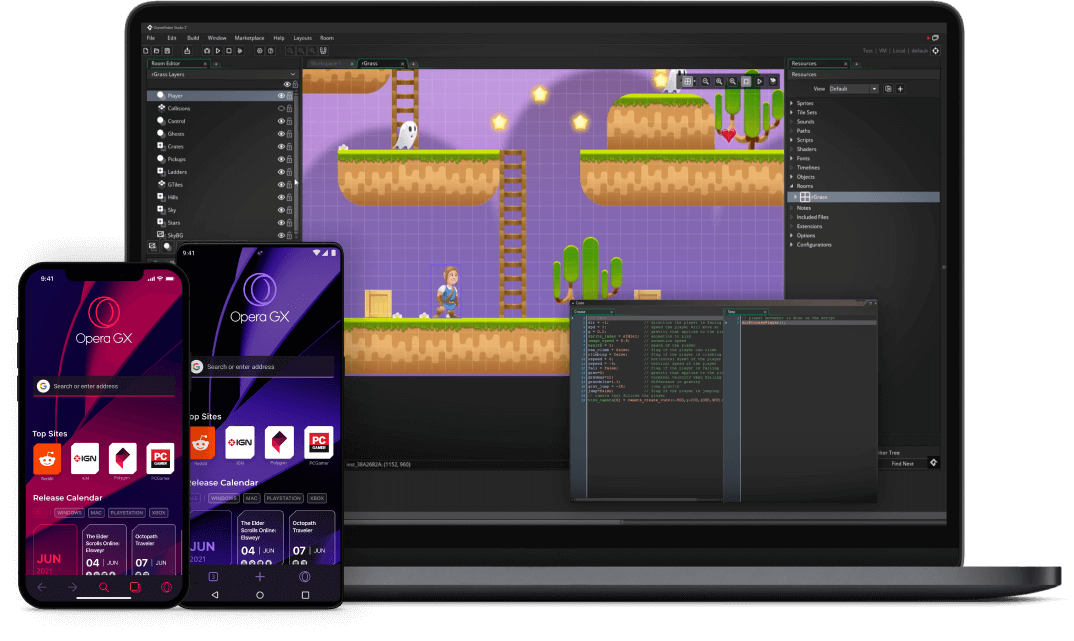Open Reddit from Opera GX top sites
Screen dimensions: 1074x641
[x=47, y=459]
